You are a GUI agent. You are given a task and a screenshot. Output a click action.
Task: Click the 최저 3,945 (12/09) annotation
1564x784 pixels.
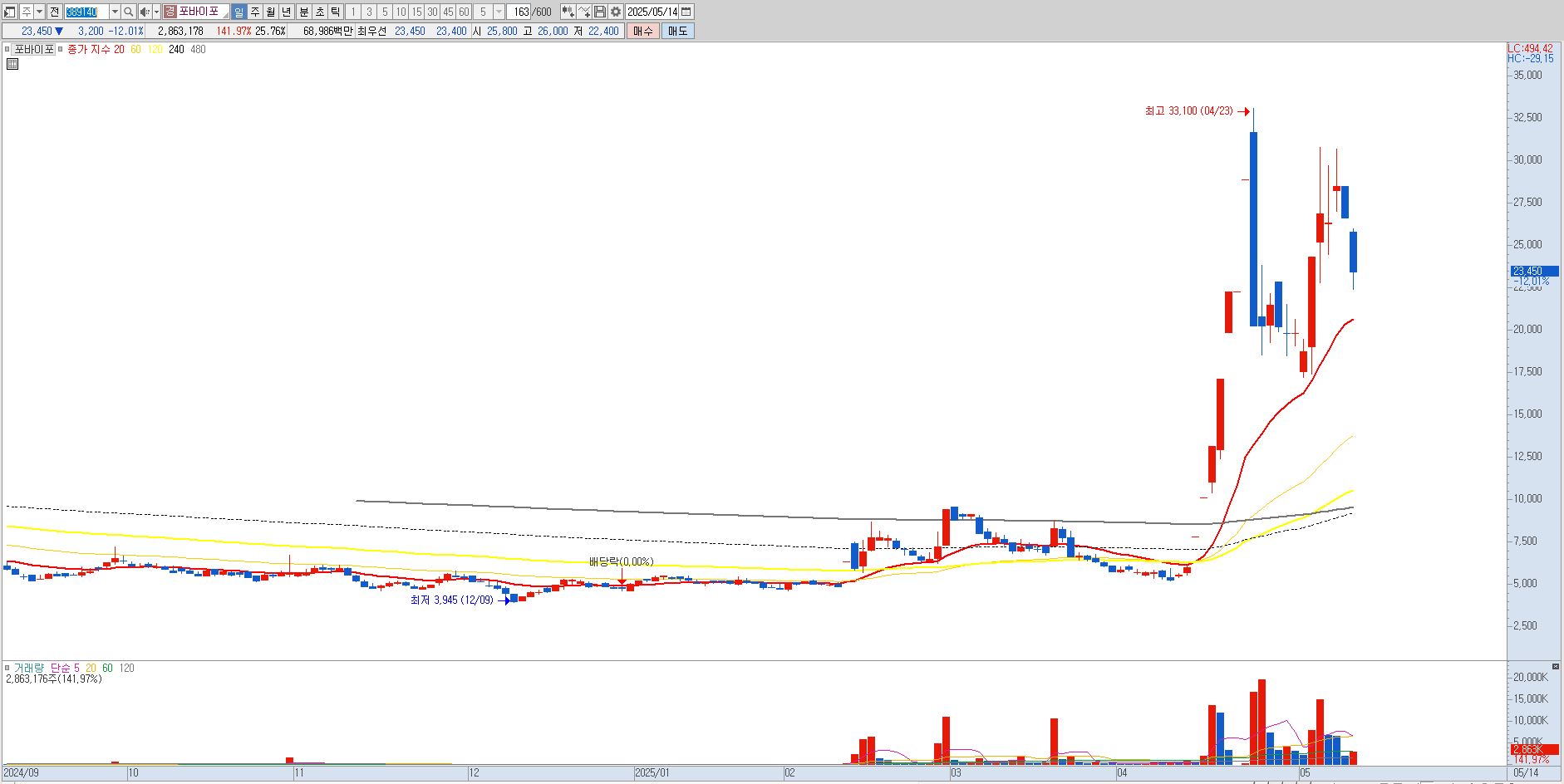coord(451,600)
